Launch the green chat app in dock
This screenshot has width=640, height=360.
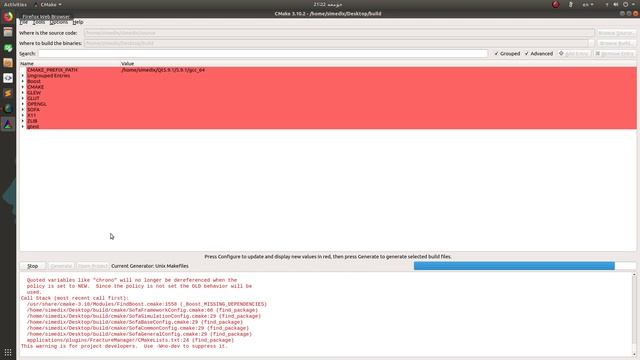coord(8,48)
